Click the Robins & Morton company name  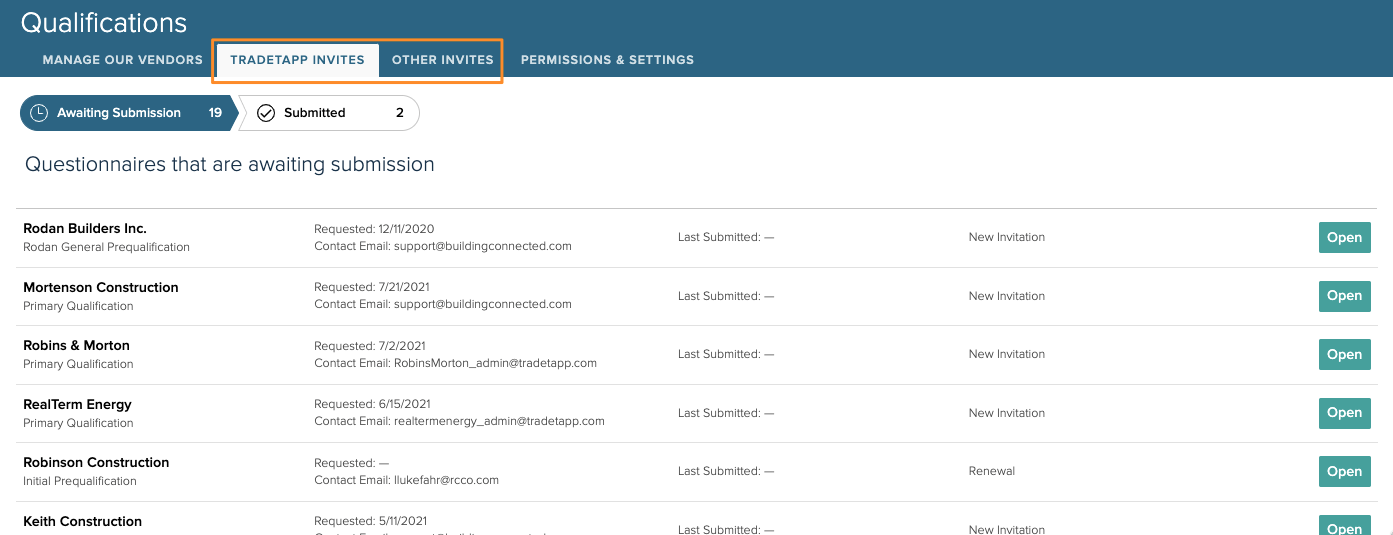tap(77, 346)
